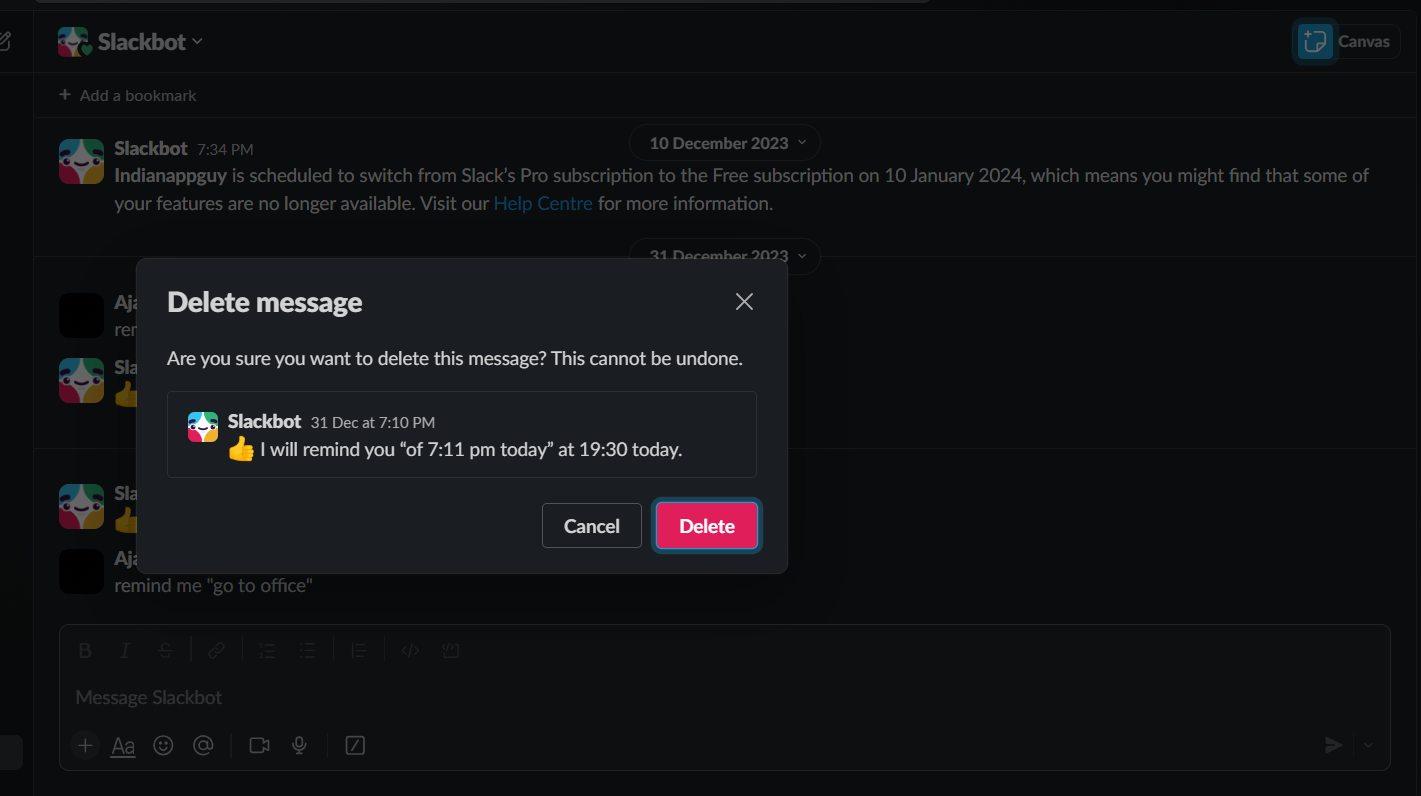The width and height of the screenshot is (1421, 796).
Task: Open the Help Centre link
Action: 543,203
